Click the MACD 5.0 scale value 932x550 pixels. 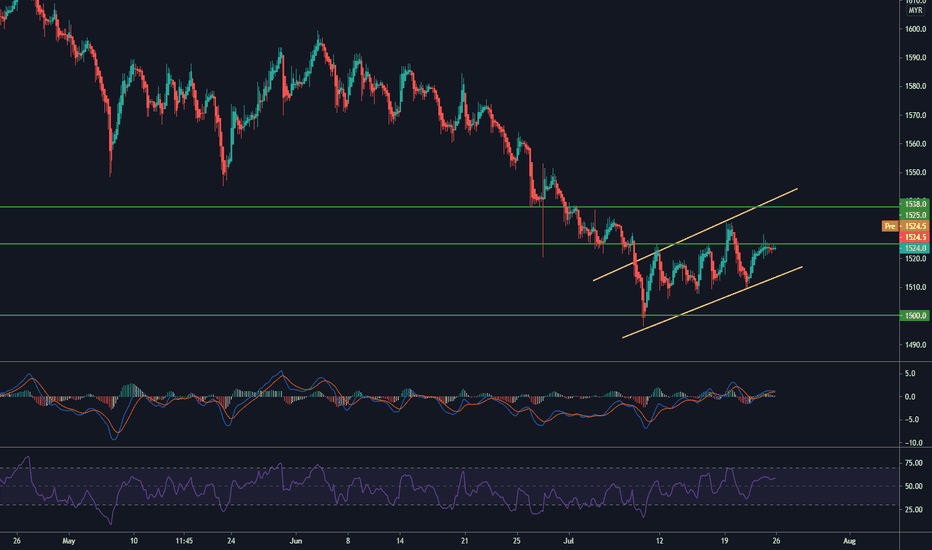coord(910,374)
